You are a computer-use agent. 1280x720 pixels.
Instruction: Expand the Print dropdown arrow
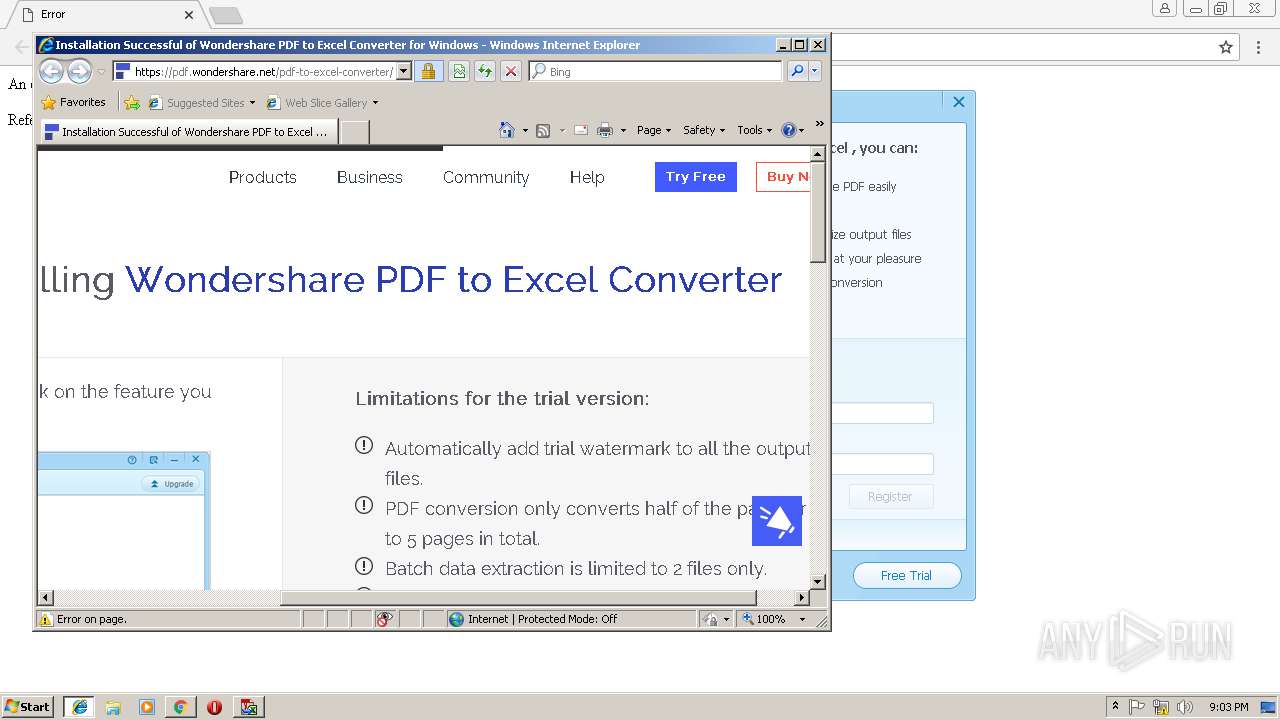[x=623, y=130]
